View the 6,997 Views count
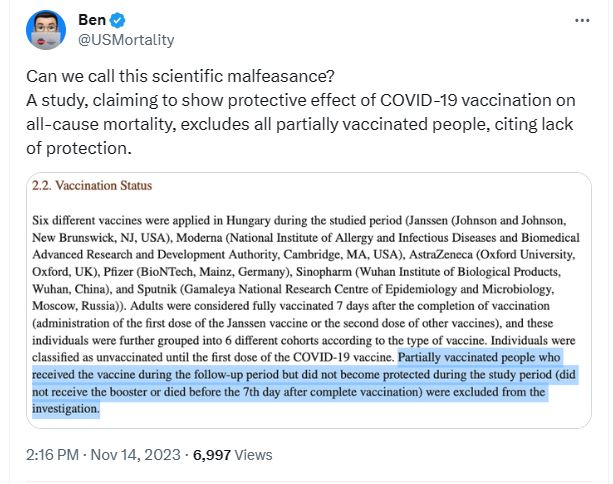 232,455
